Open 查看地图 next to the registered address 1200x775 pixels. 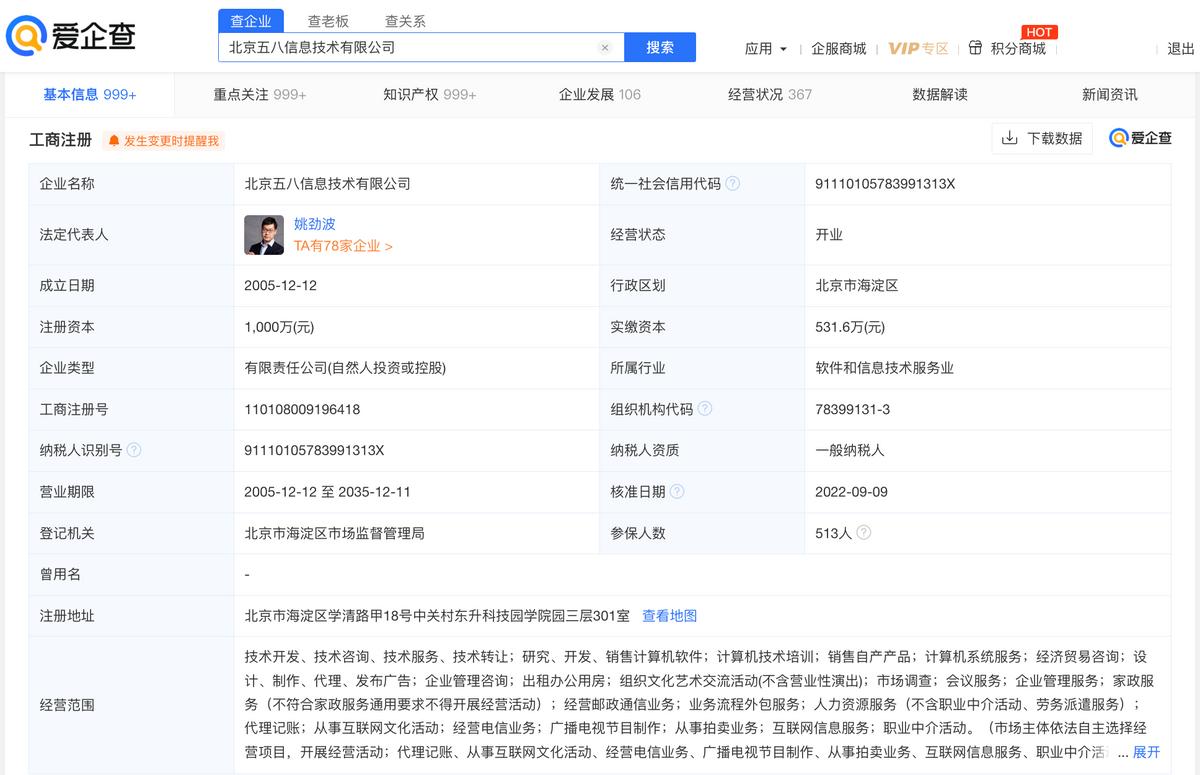click(x=670, y=616)
